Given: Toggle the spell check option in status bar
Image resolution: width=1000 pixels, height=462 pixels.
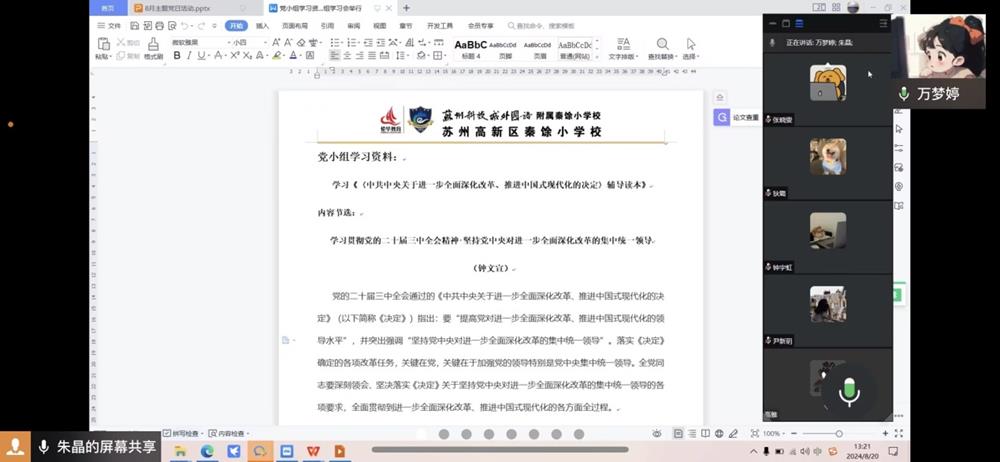Looking at the screenshot, I should click(183, 433).
